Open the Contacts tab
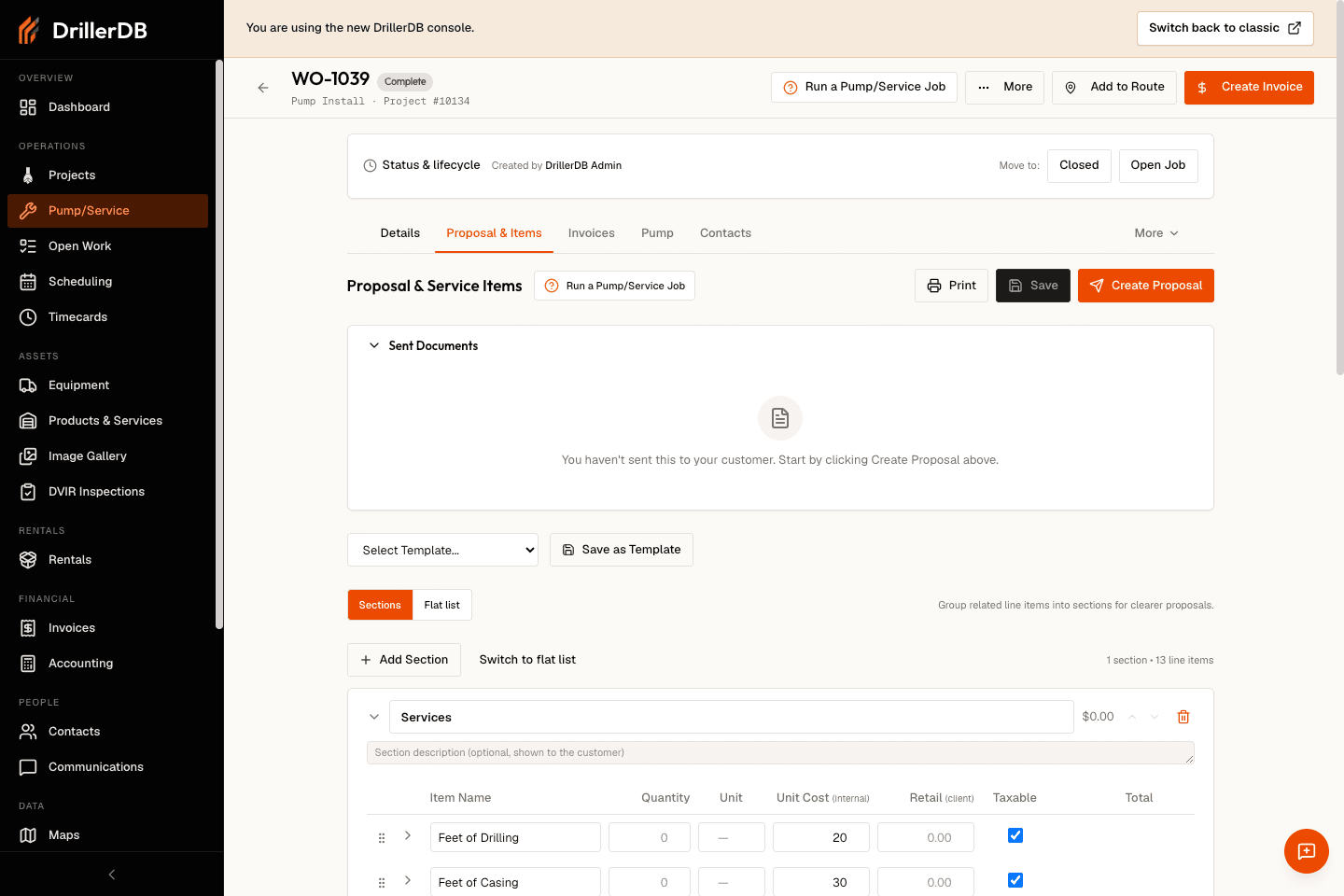 tap(725, 233)
